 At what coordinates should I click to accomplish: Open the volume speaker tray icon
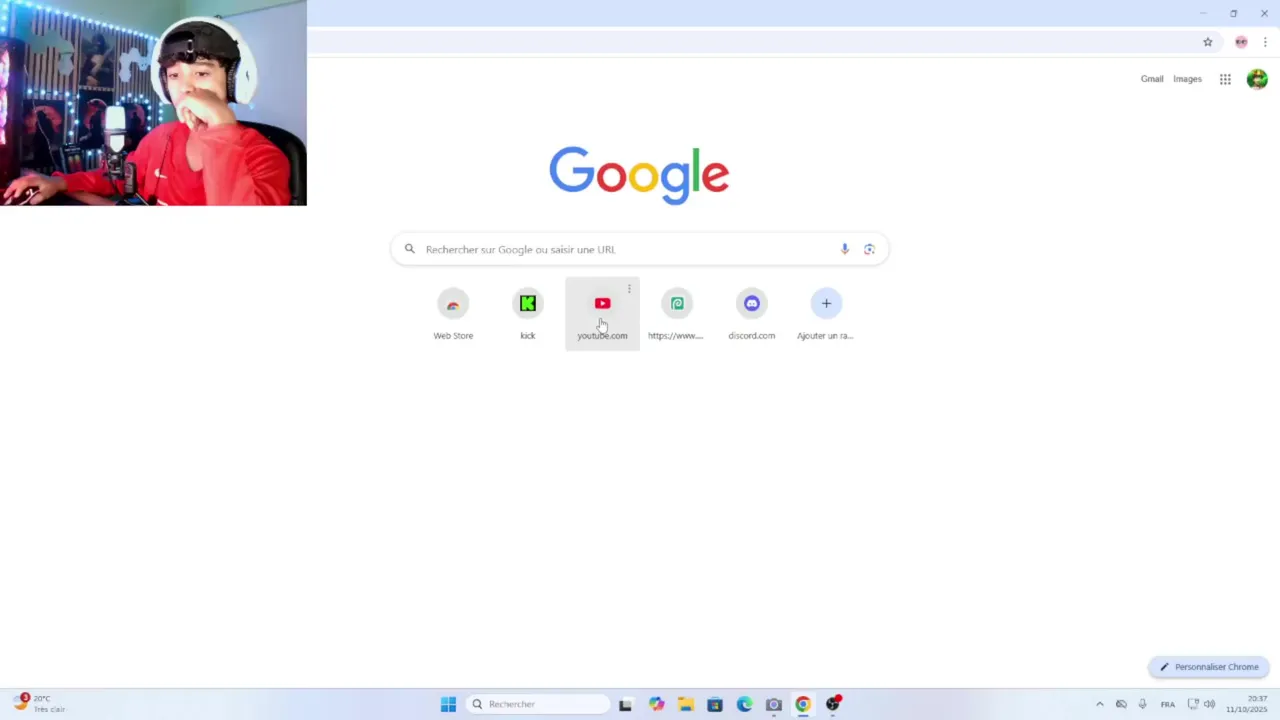(1209, 704)
